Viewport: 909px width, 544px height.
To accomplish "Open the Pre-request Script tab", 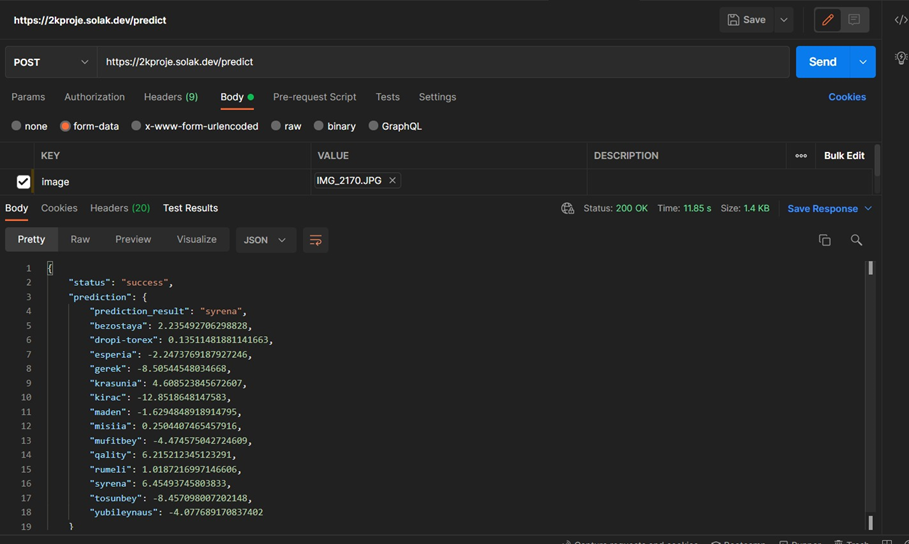I will (315, 97).
